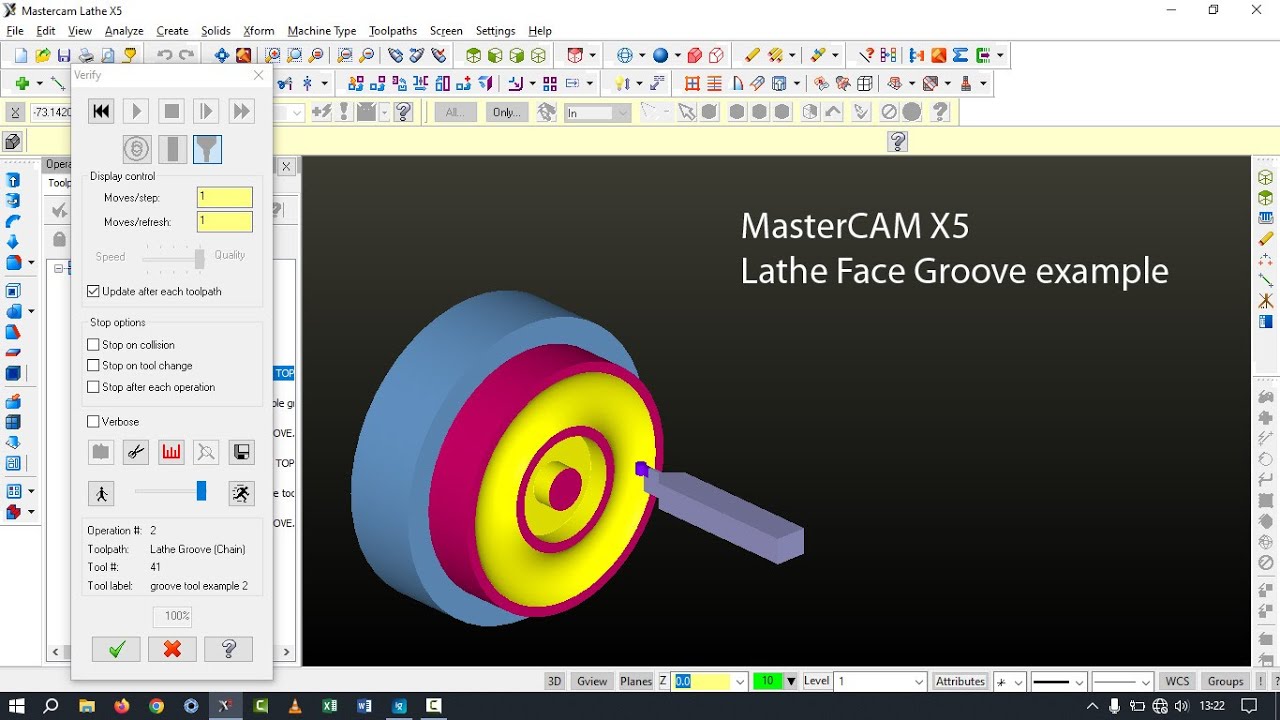Click the Zoom window magnifier icon
Image resolution: width=1280 pixels, height=720 pixels.
click(x=272, y=56)
